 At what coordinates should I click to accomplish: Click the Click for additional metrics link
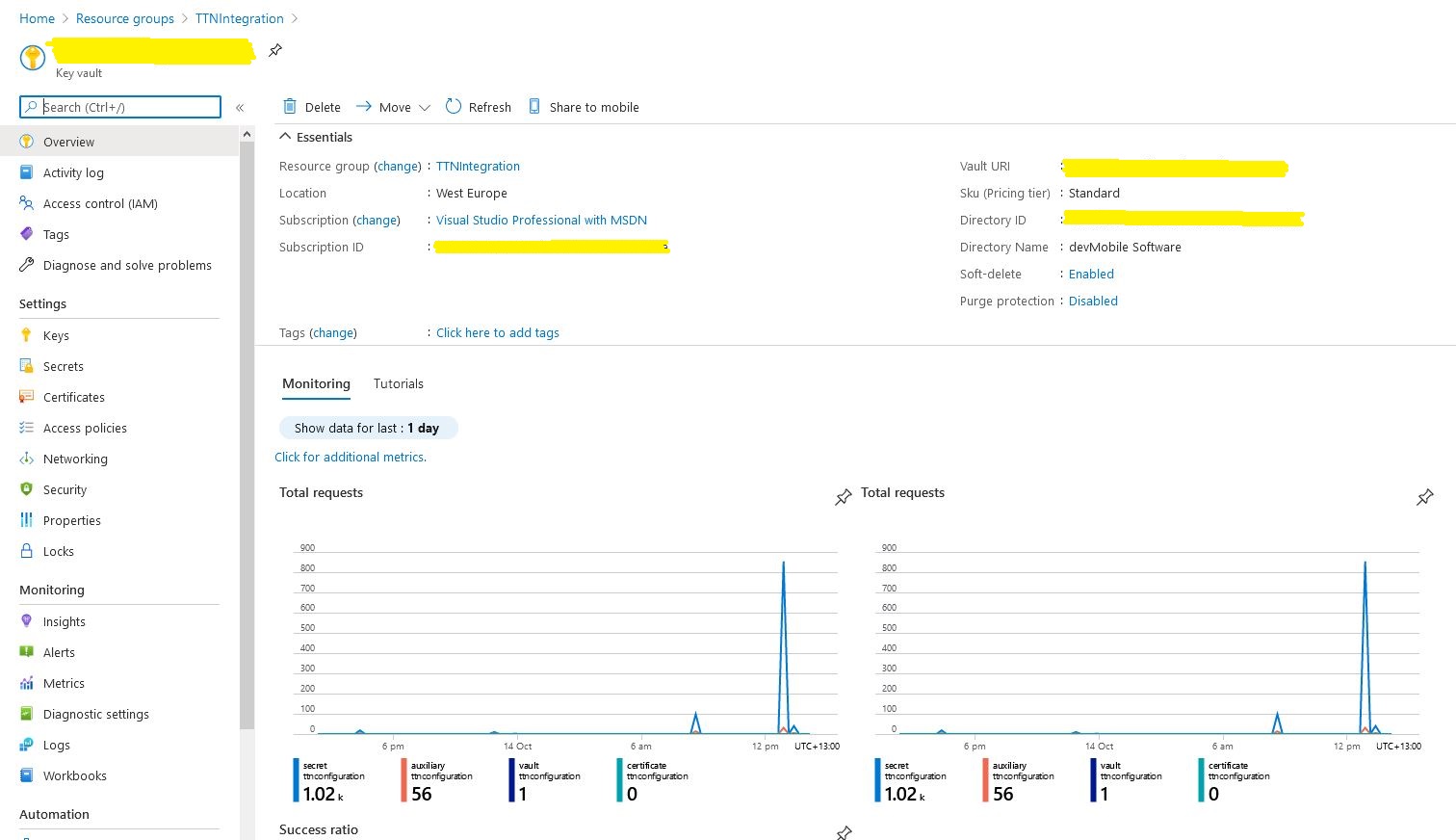[x=351, y=458]
